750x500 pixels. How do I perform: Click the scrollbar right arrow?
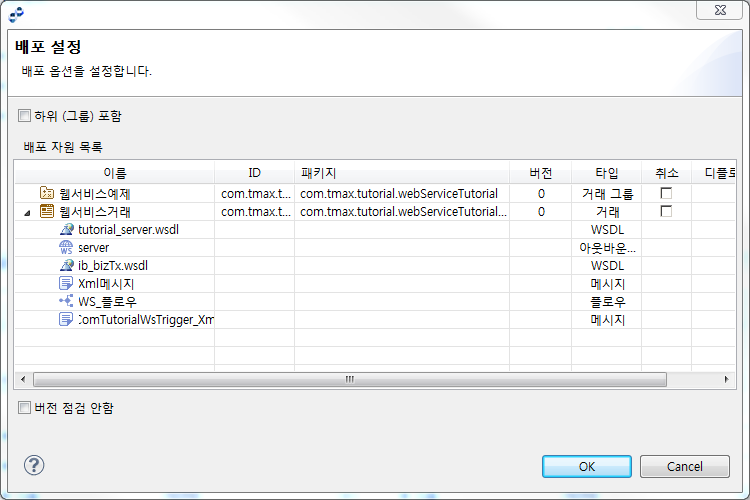click(x=727, y=379)
